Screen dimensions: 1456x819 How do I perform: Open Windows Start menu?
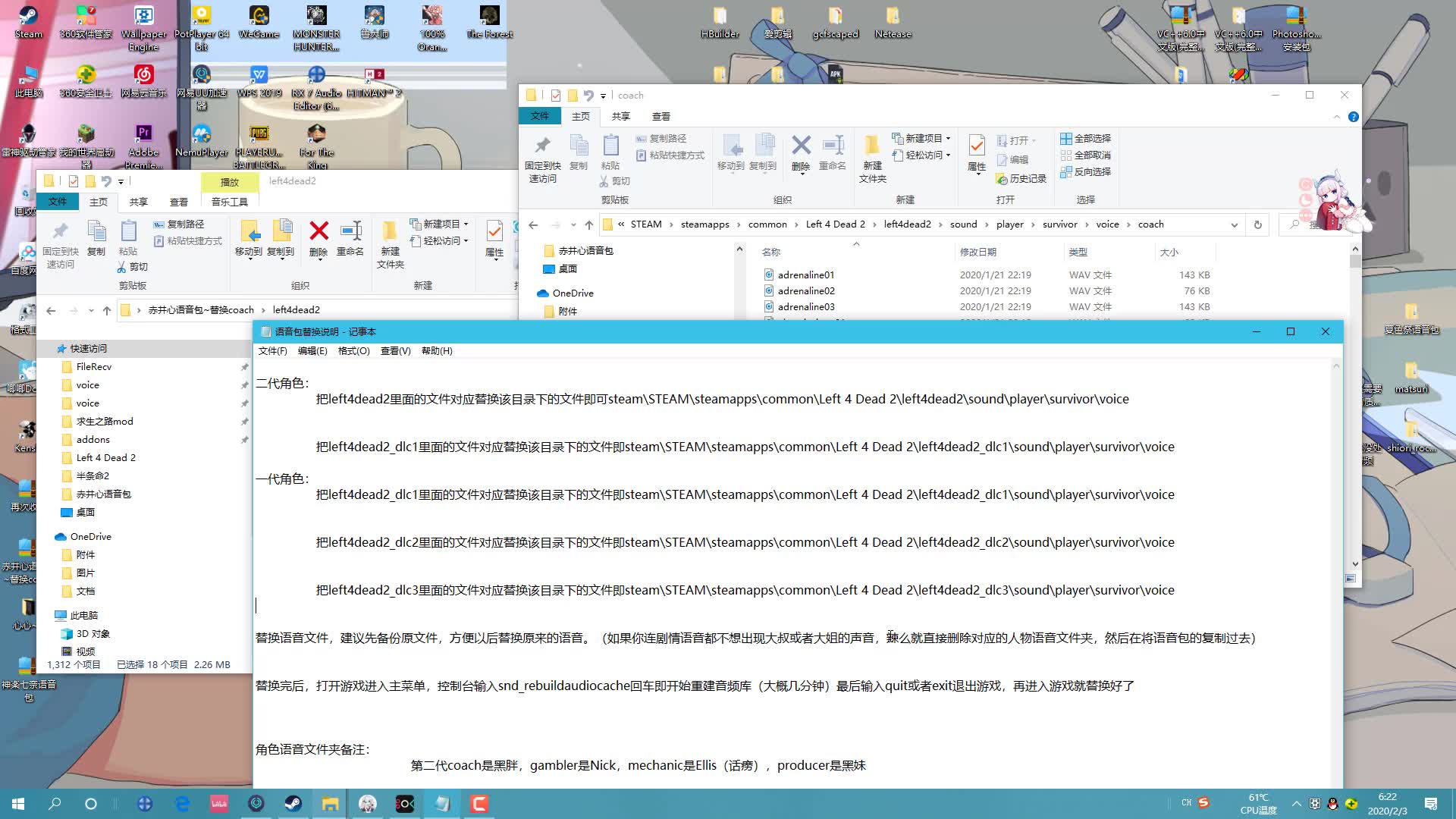click(18, 804)
